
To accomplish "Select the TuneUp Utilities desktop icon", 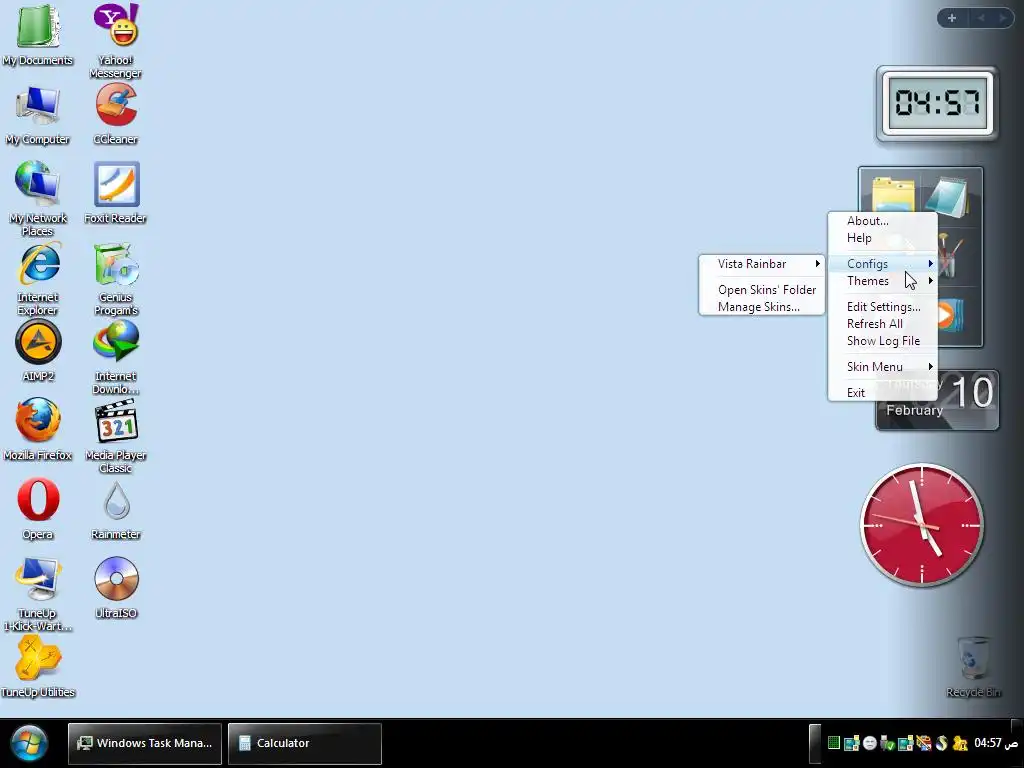I will [38, 667].
